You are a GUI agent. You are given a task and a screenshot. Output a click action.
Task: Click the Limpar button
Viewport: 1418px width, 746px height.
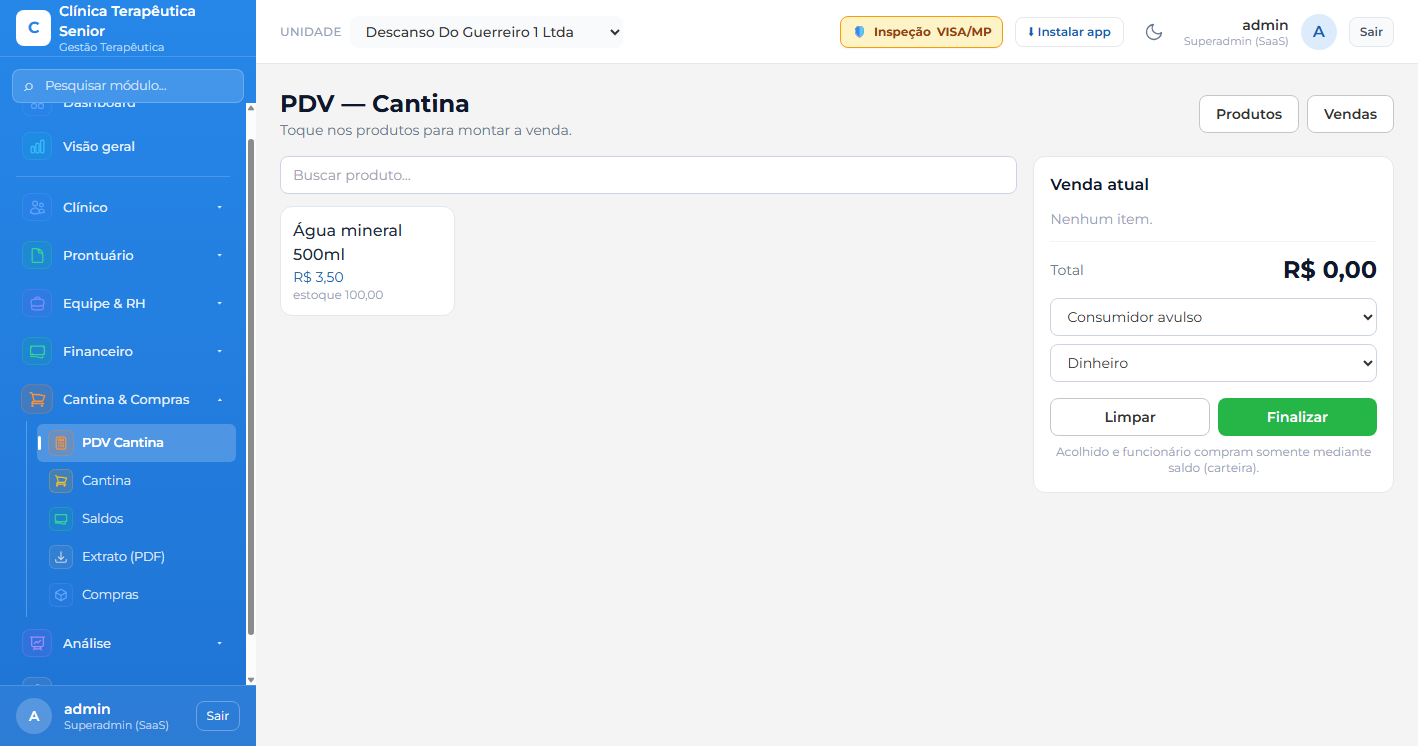(1130, 417)
